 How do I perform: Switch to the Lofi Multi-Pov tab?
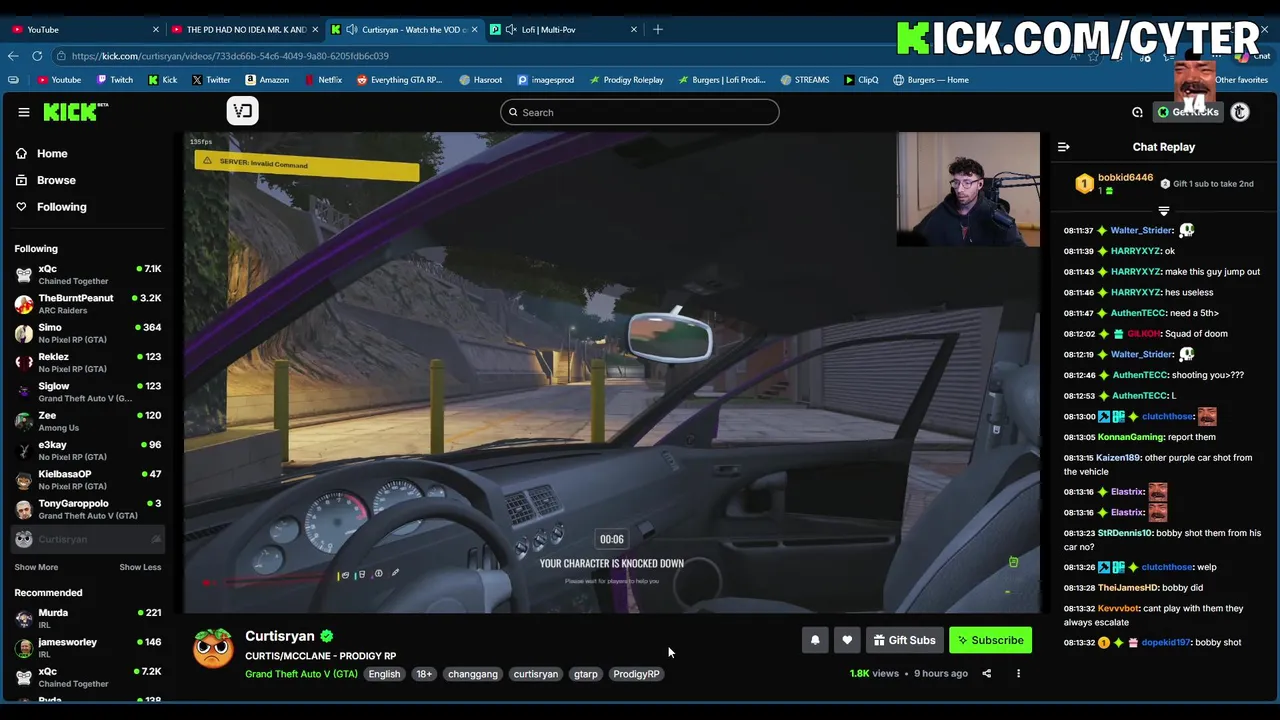[563, 29]
